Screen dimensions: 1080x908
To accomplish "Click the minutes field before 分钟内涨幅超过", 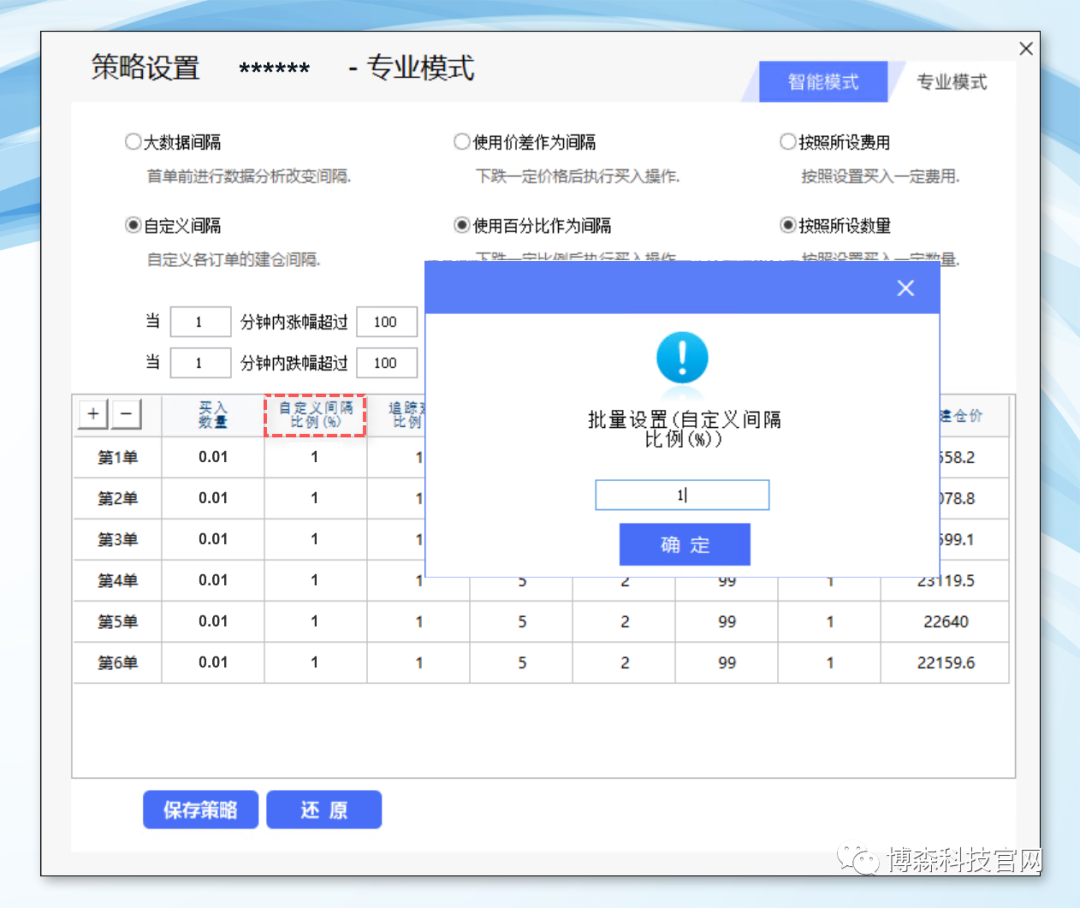I will pyautogui.click(x=200, y=322).
